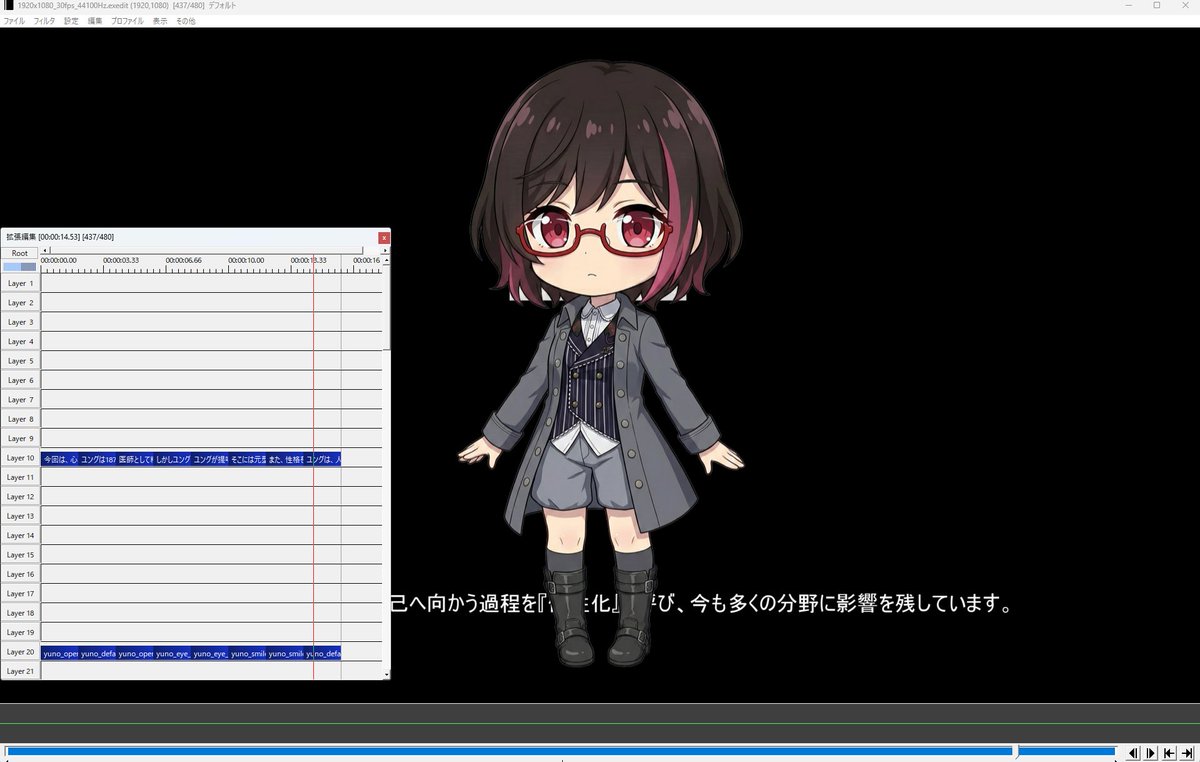This screenshot has height=762, width=1200.
Task: Open the 表示 menu
Action: [x=160, y=21]
